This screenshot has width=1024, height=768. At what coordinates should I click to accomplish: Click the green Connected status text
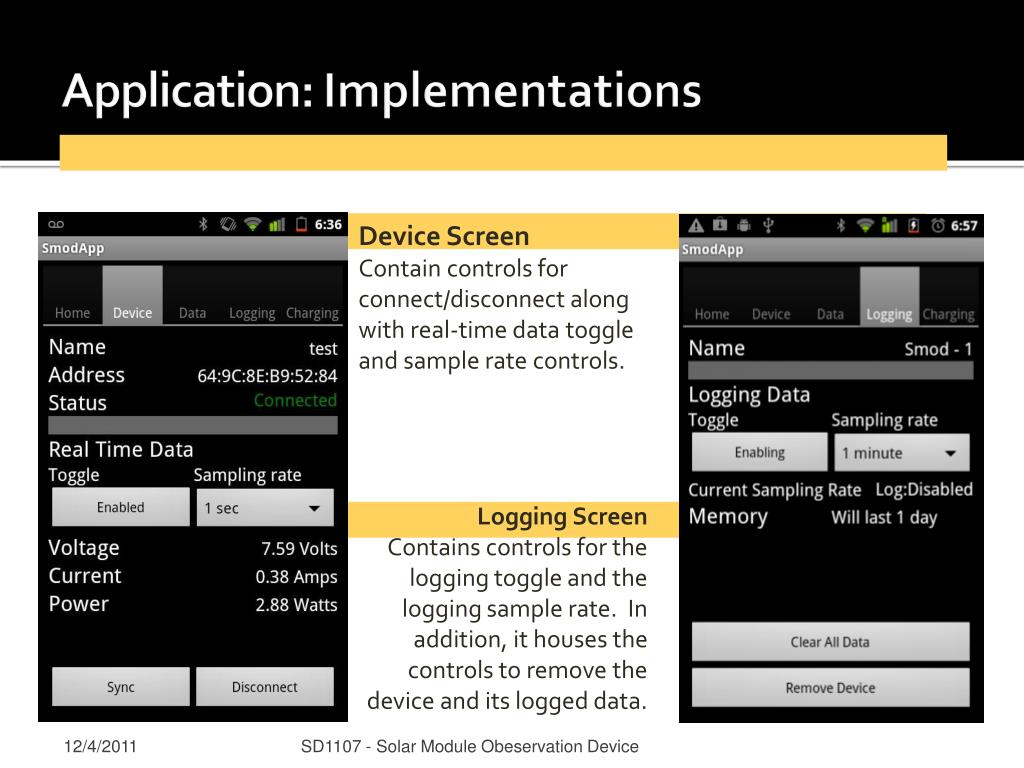[295, 400]
